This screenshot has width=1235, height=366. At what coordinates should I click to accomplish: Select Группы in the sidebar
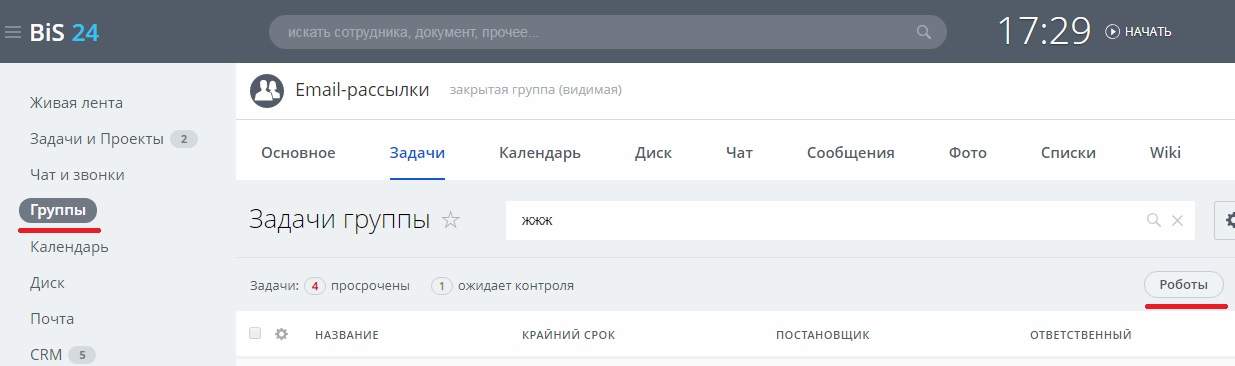(58, 211)
